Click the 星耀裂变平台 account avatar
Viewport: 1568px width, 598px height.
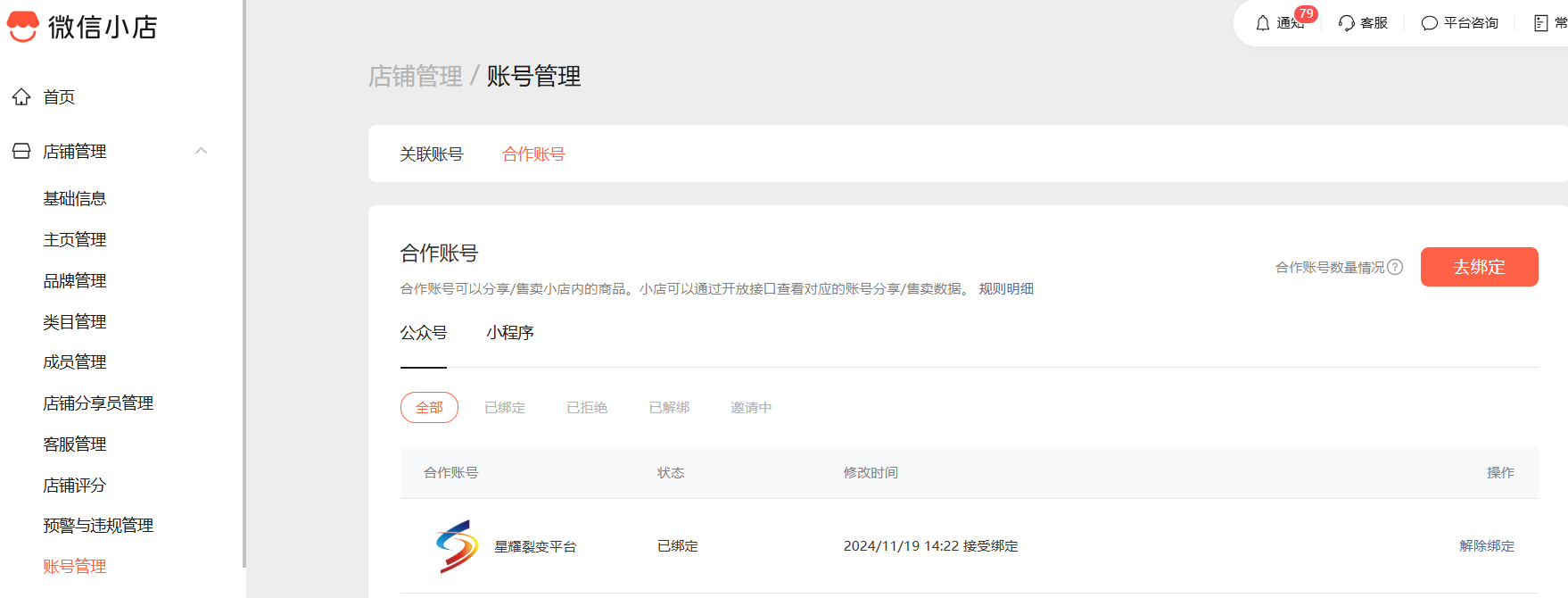[457, 546]
